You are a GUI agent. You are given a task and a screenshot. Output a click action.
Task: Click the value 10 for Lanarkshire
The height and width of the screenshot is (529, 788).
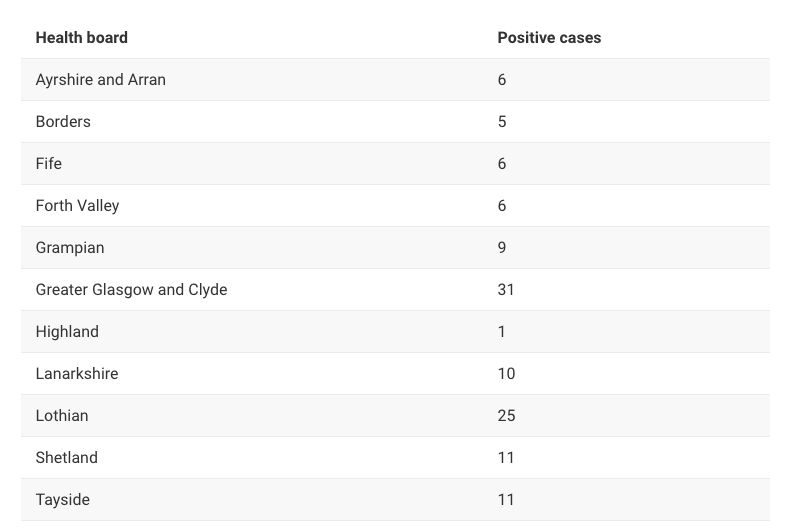coord(506,374)
